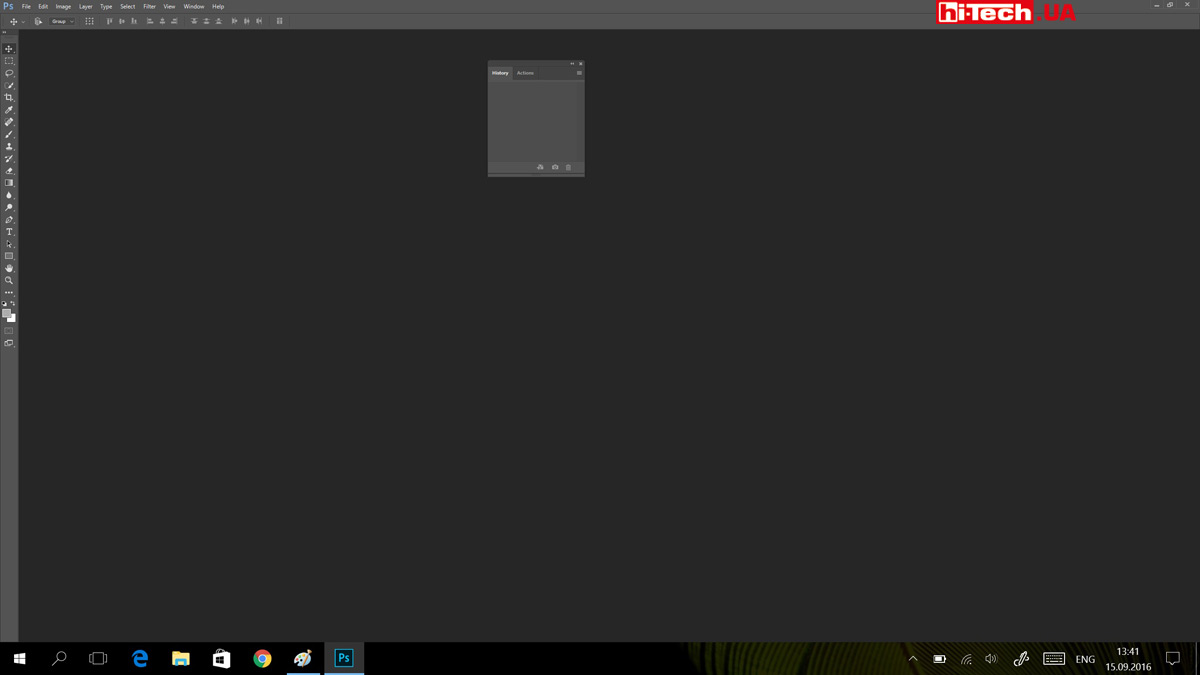The width and height of the screenshot is (1200, 675).
Task: Toggle Quick Mask mode
Action: 9,331
